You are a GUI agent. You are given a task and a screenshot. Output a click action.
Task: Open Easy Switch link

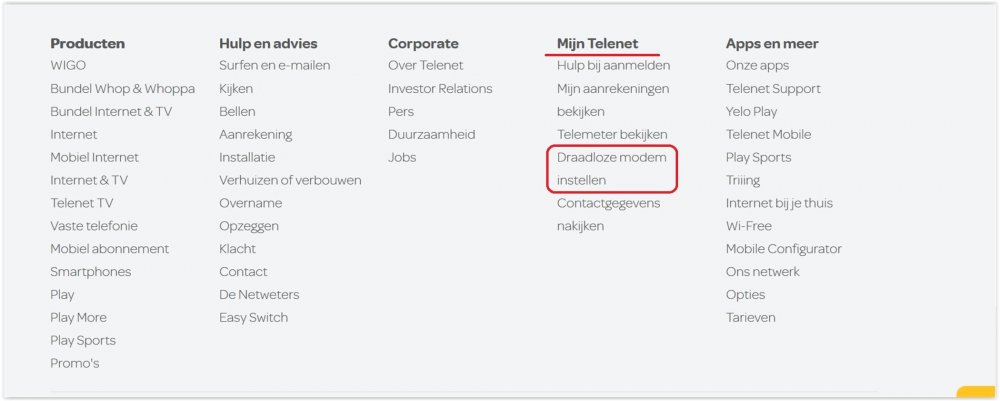pyautogui.click(x=253, y=318)
